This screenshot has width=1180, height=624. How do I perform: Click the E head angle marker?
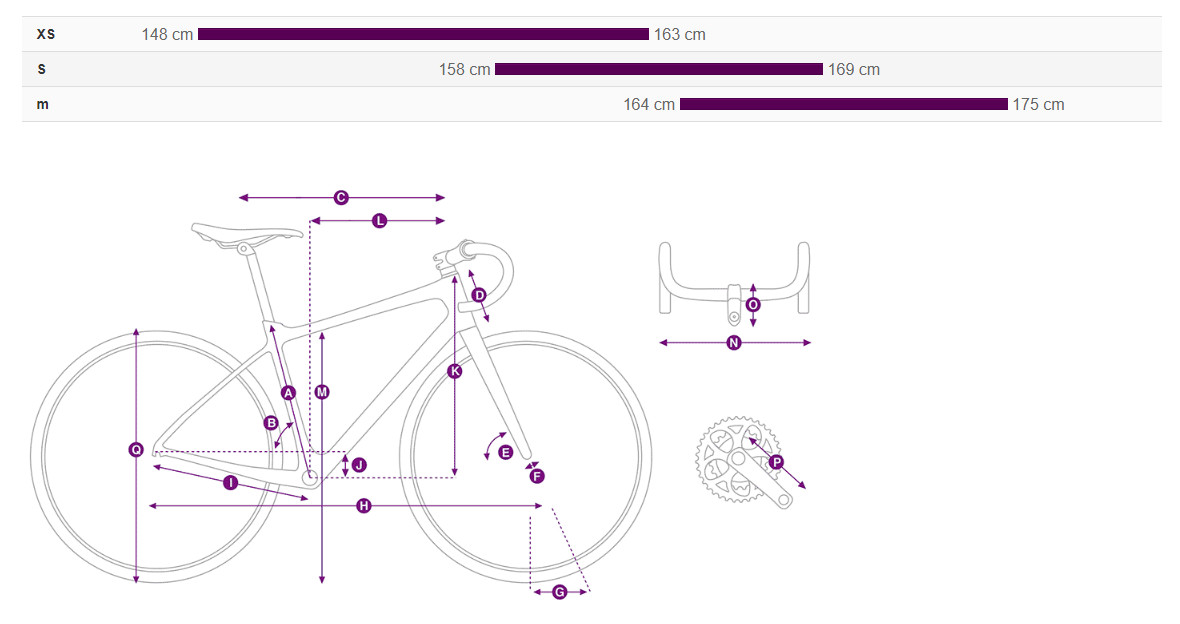(505, 452)
